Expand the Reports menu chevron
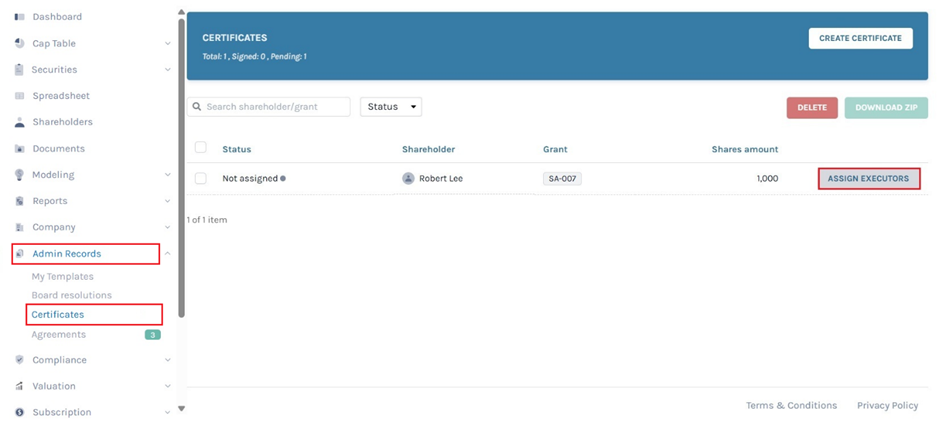Viewport: 939px width, 429px height. click(x=167, y=201)
